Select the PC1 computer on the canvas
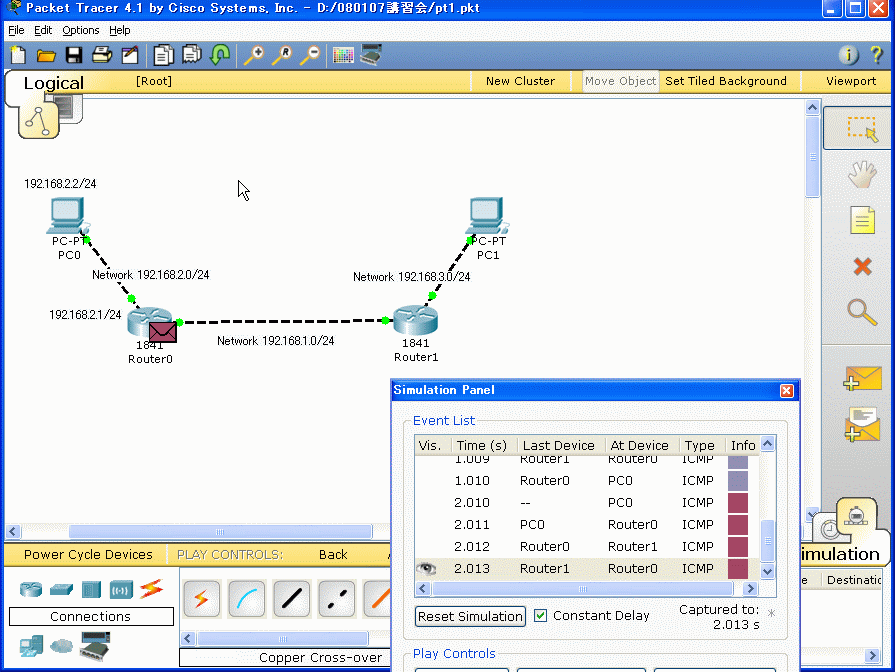The width and height of the screenshot is (895, 672). pos(488,217)
